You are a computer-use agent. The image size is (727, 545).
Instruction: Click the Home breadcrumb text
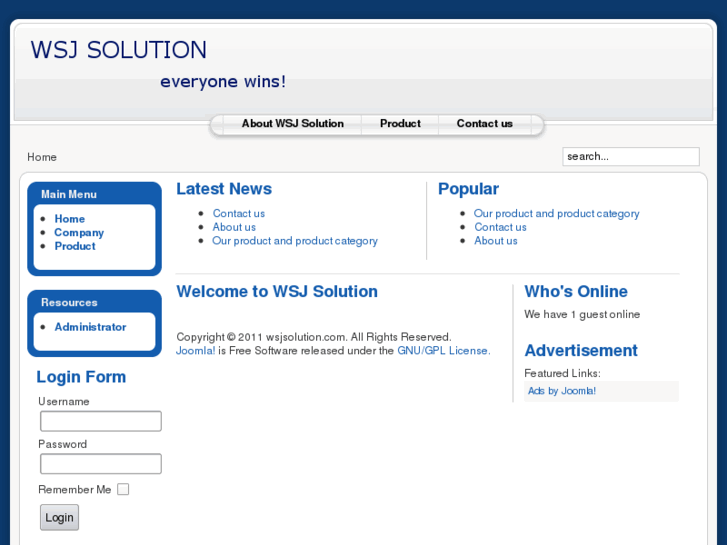tap(42, 157)
